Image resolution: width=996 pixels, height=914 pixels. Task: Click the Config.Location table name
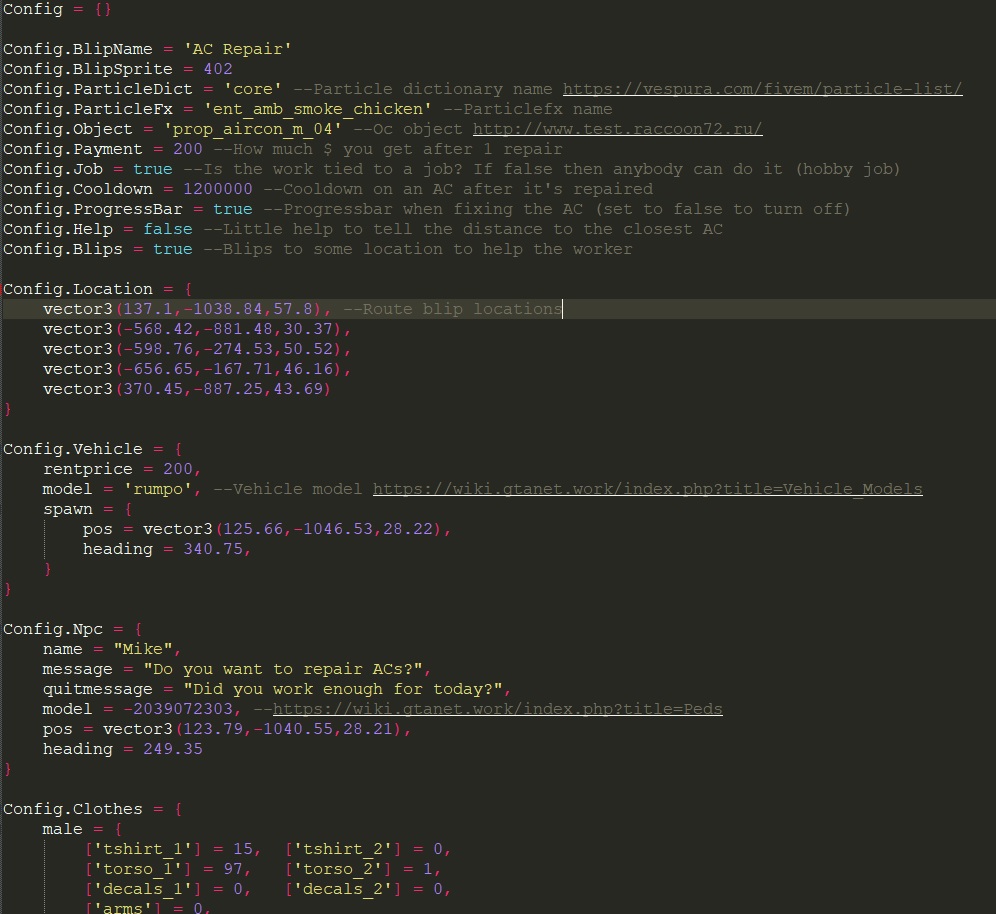tap(78, 289)
